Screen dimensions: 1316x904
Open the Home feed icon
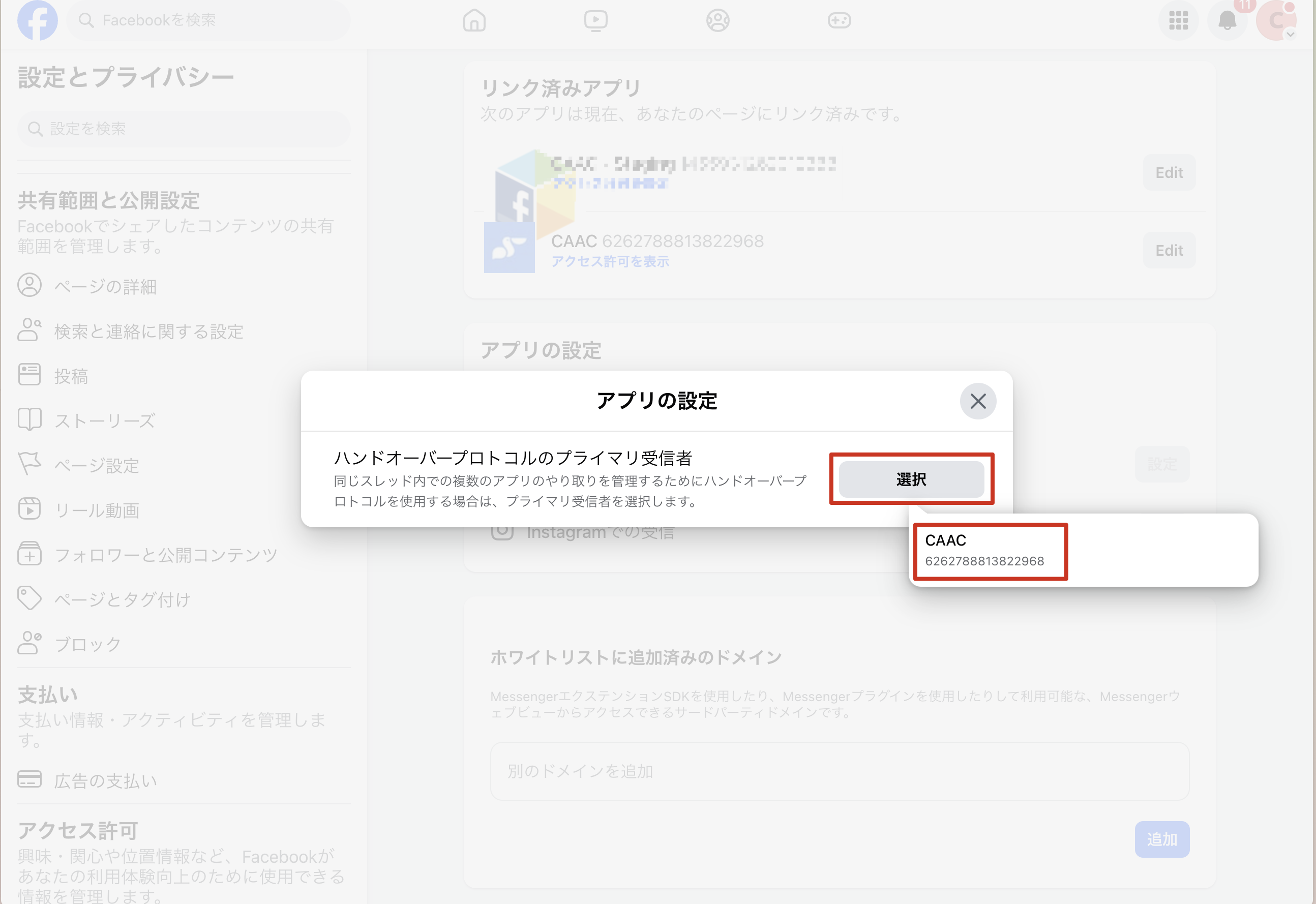point(474,21)
